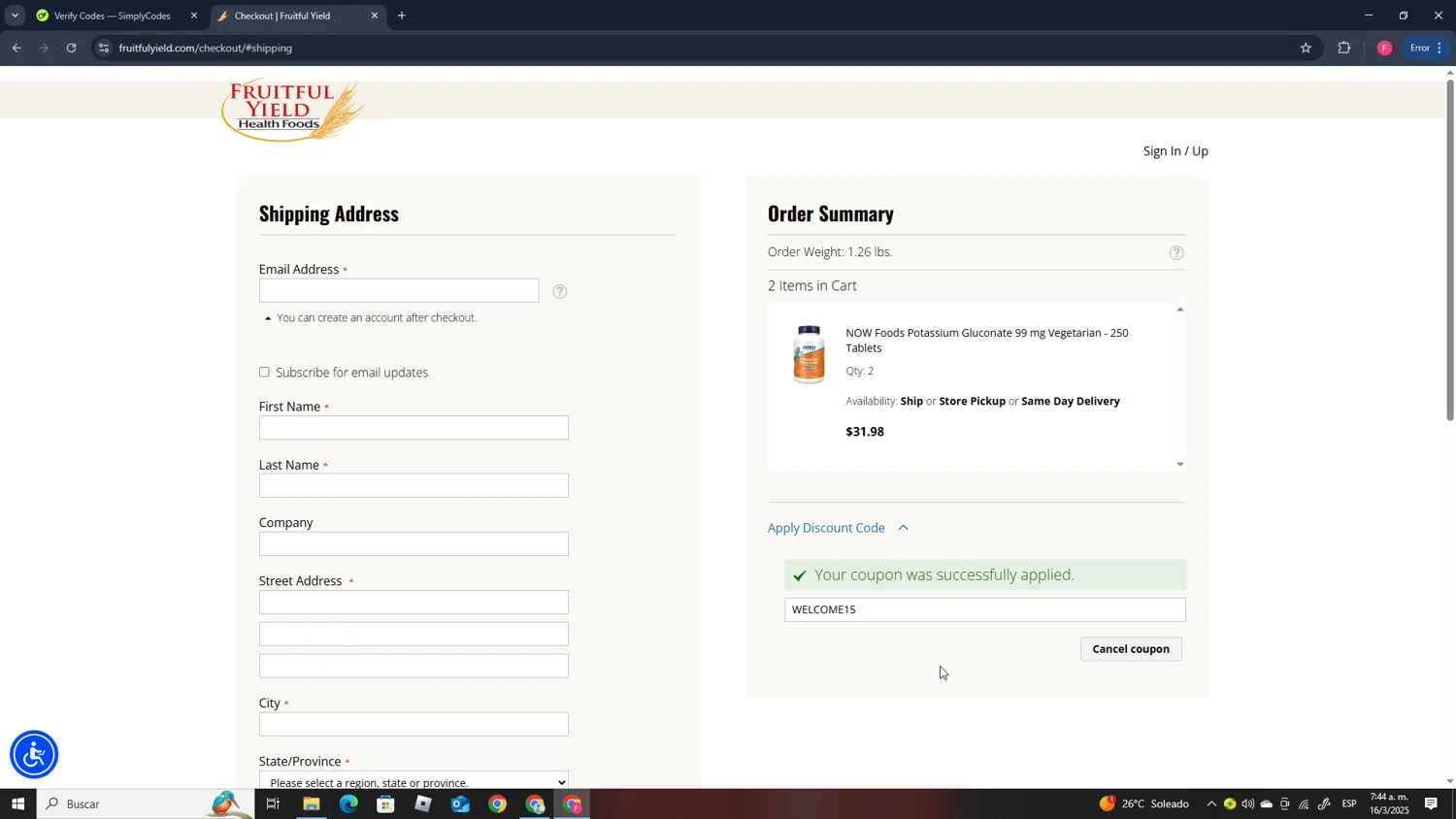Screen dimensions: 1456x819
Task: Click the taskbar clock showing 7:44 a. m.
Action: click(x=1389, y=803)
